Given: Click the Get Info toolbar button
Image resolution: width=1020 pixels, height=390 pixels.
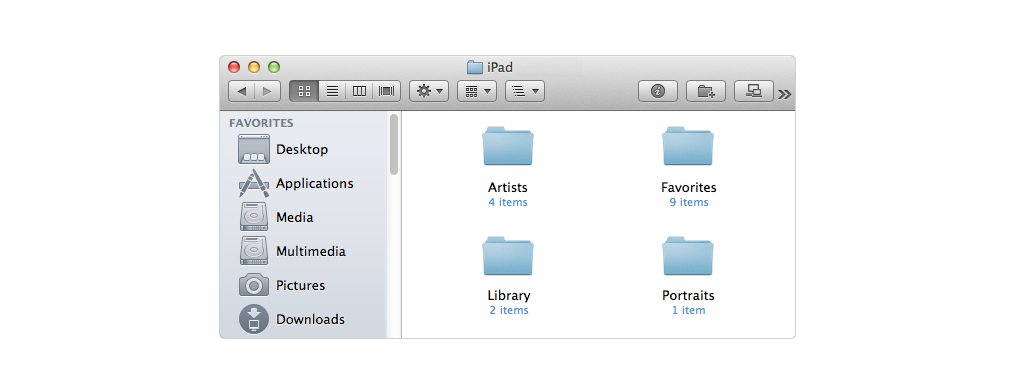Looking at the screenshot, I should tap(658, 91).
